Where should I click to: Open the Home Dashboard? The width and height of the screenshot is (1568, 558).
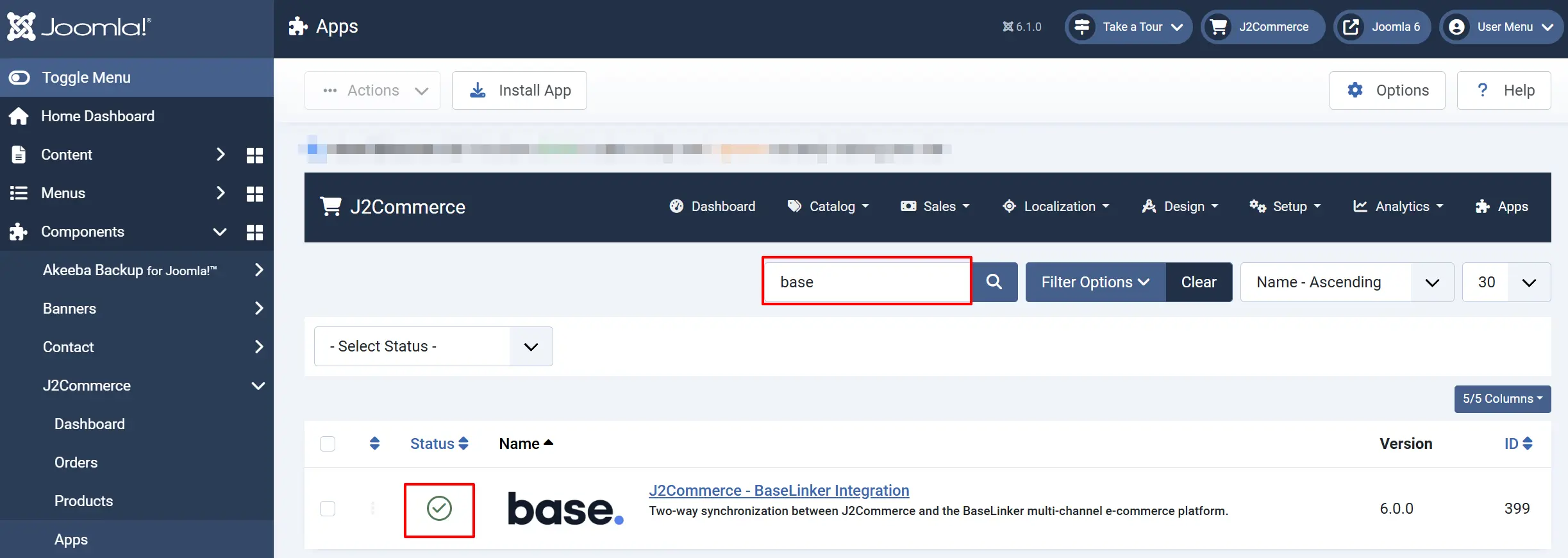click(97, 116)
